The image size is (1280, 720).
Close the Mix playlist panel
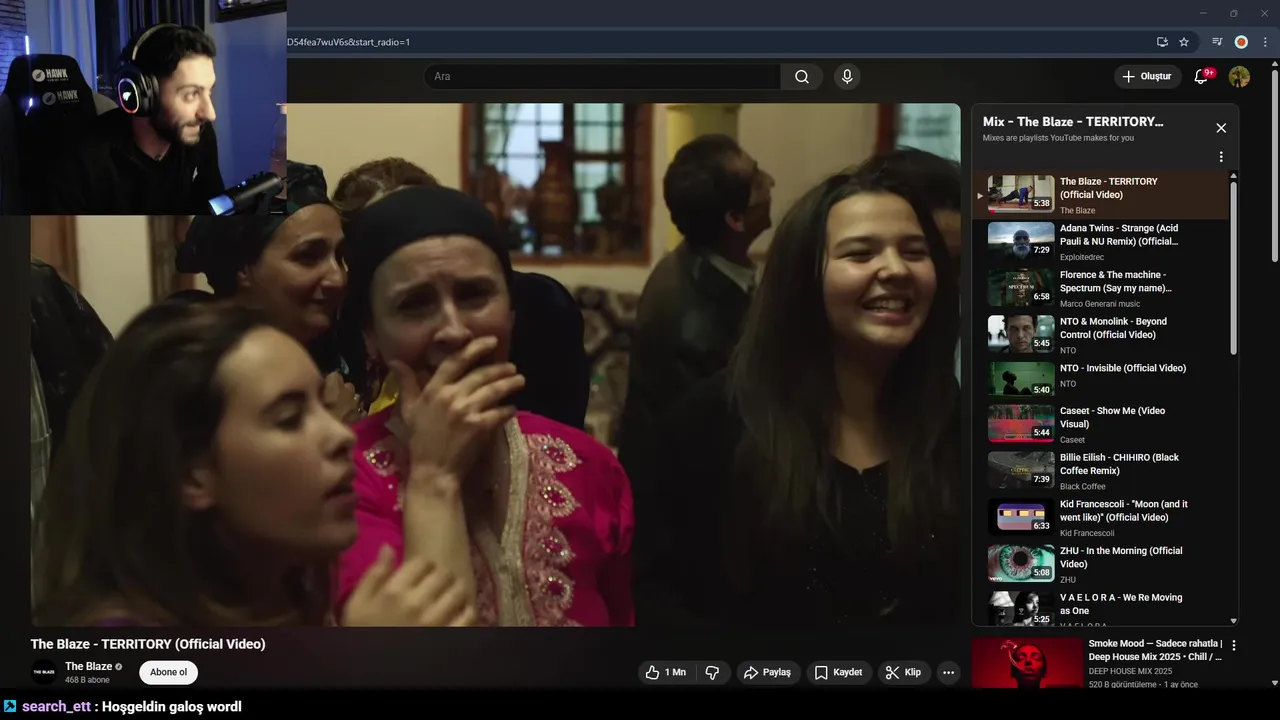[x=1221, y=128]
